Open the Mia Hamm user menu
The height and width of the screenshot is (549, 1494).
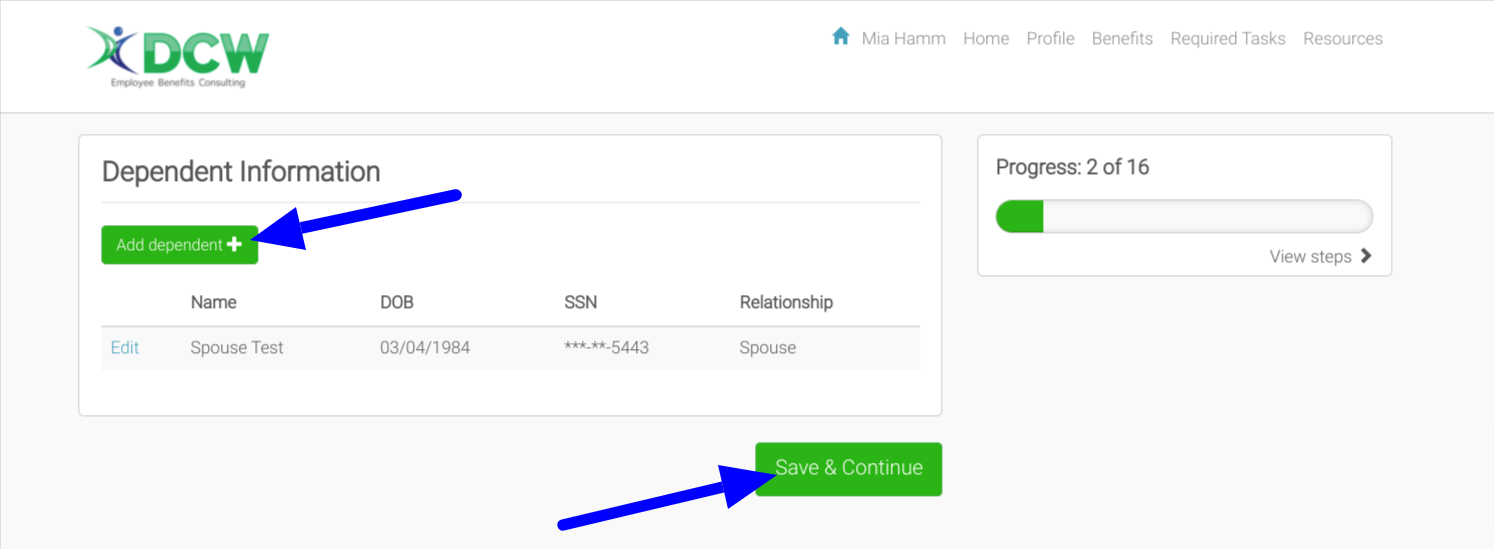tap(903, 39)
